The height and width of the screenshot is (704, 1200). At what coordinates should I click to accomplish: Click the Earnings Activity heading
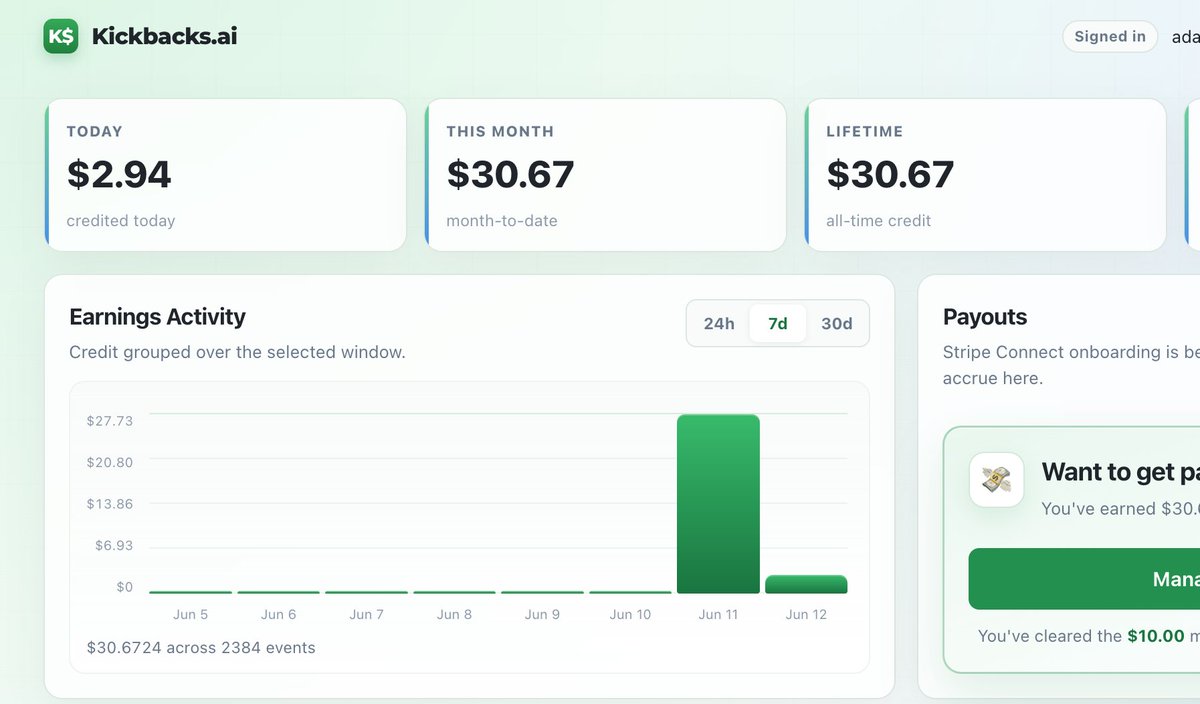click(x=157, y=317)
